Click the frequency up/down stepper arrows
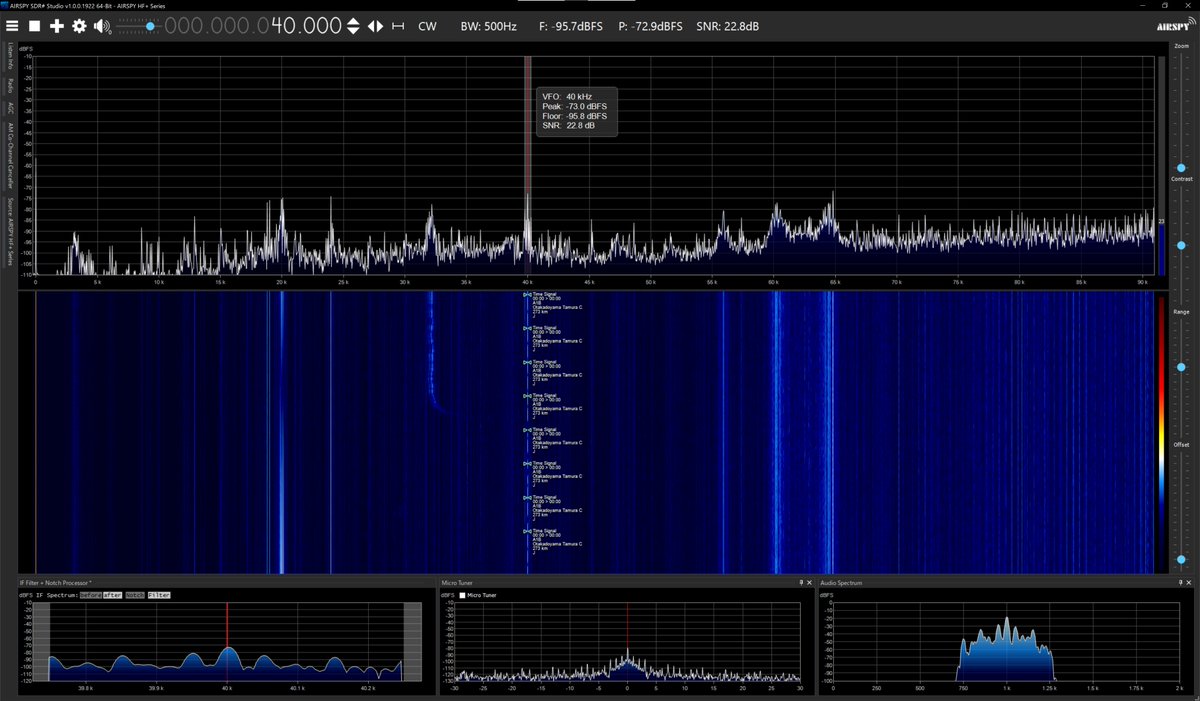The image size is (1200, 701). 353,26
